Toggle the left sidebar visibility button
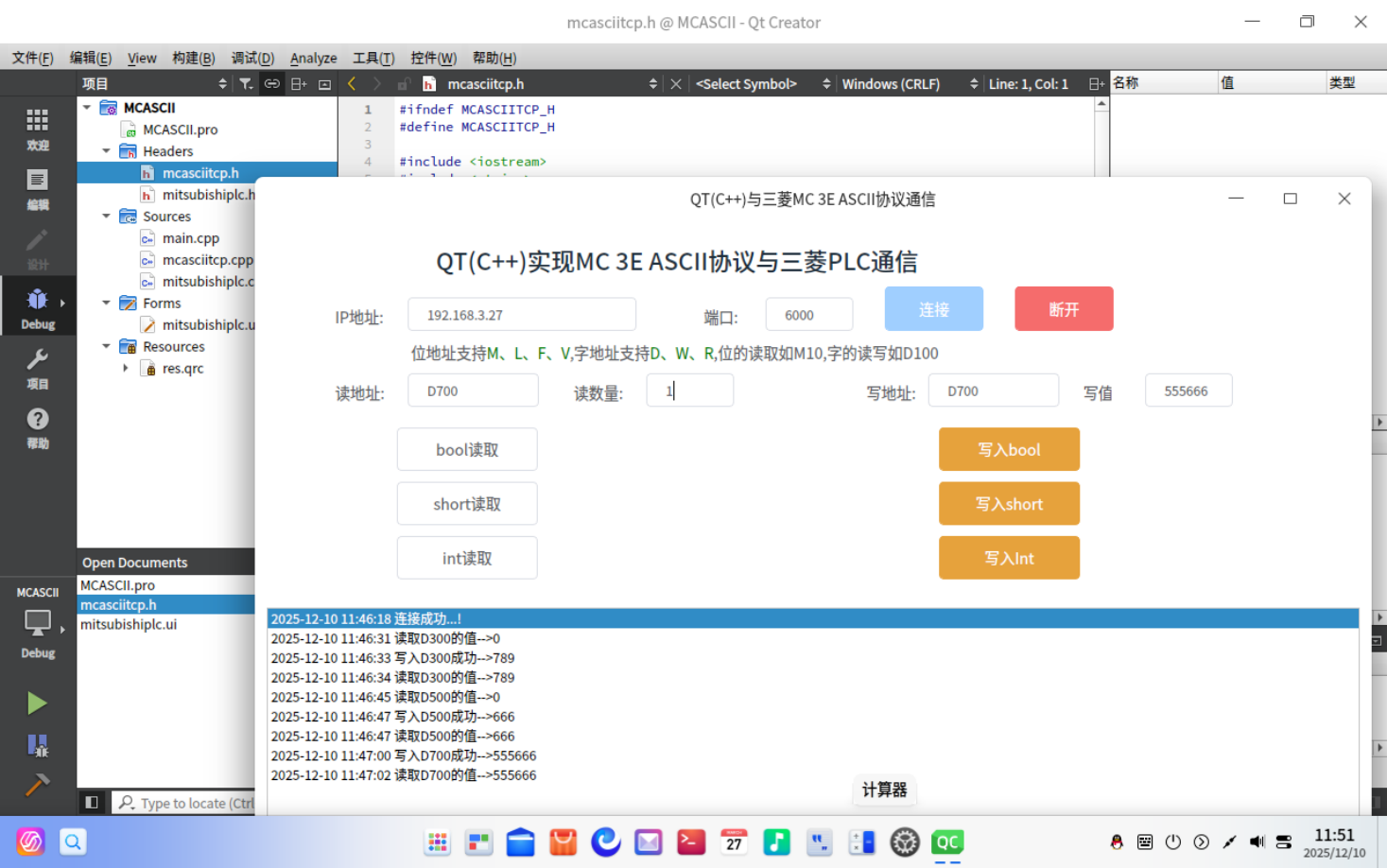Viewport: 1387px width, 868px height. pyautogui.click(x=92, y=803)
